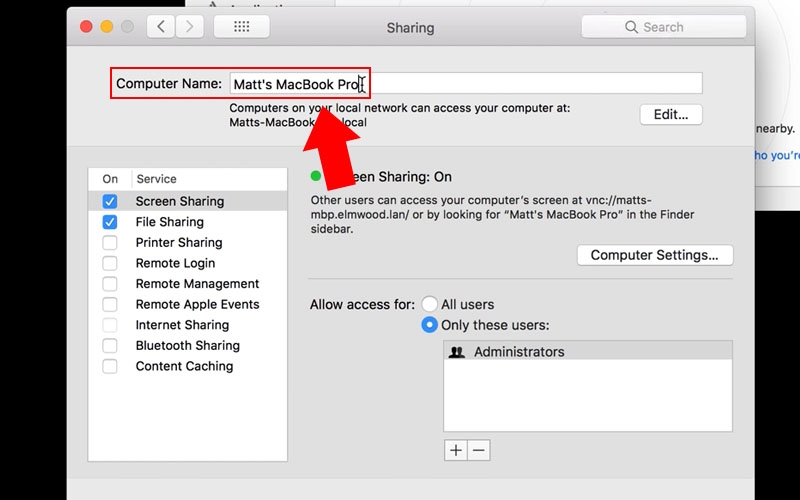
Task: Select the Remote Login service row
Action: pos(188,263)
